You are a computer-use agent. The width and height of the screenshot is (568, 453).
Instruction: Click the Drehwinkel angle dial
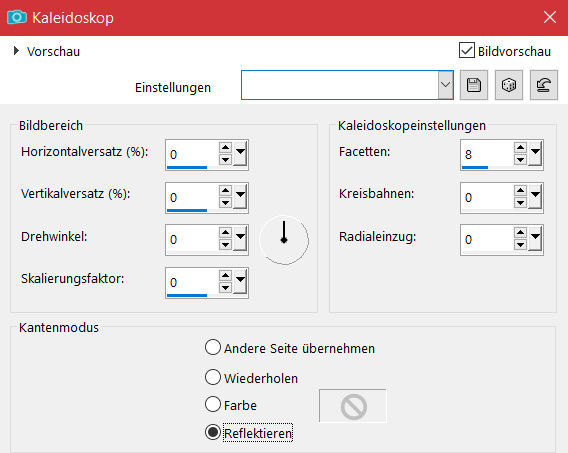[284, 240]
